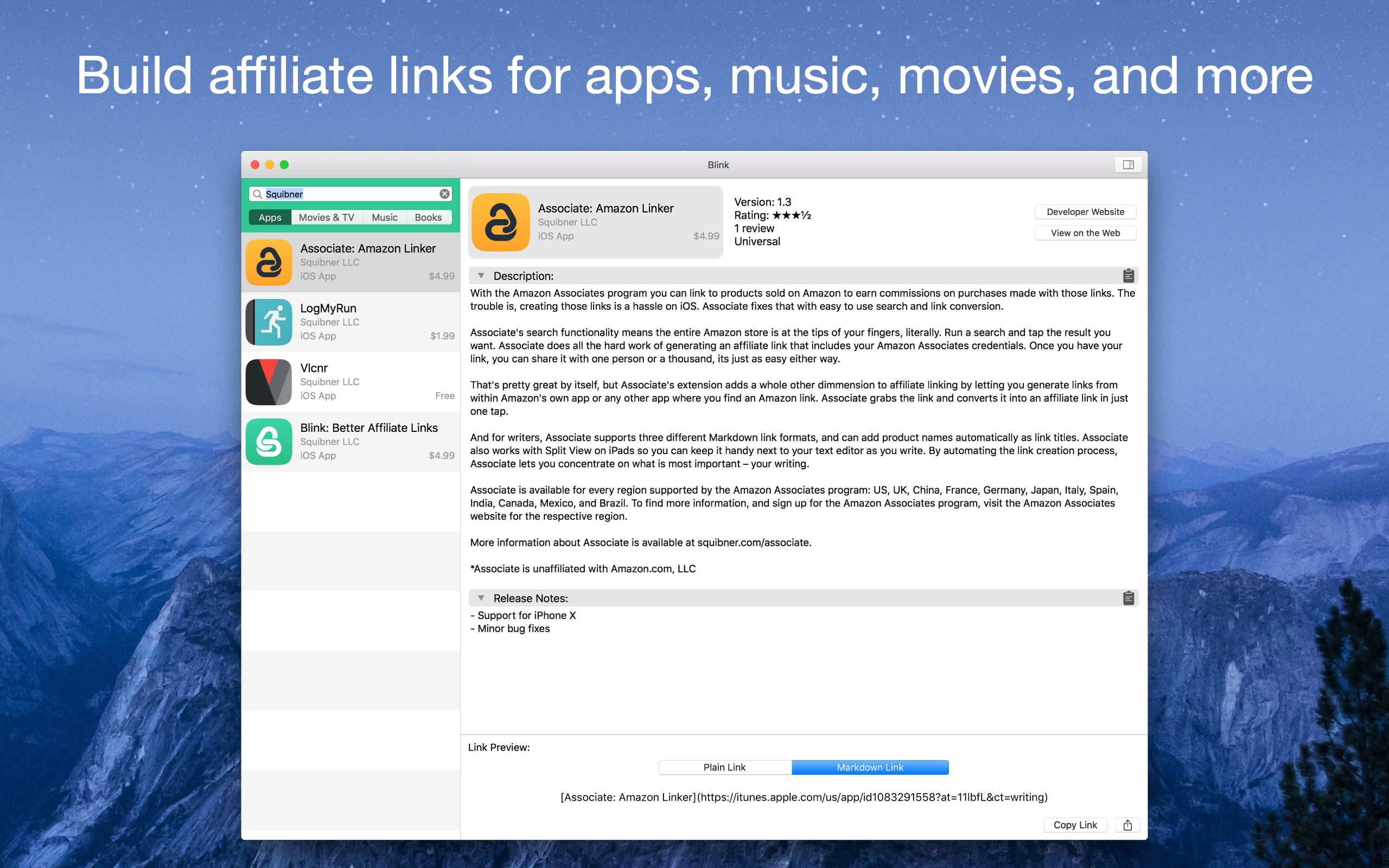Click the star Rating line
The image size is (1389, 868).
pyautogui.click(x=772, y=215)
